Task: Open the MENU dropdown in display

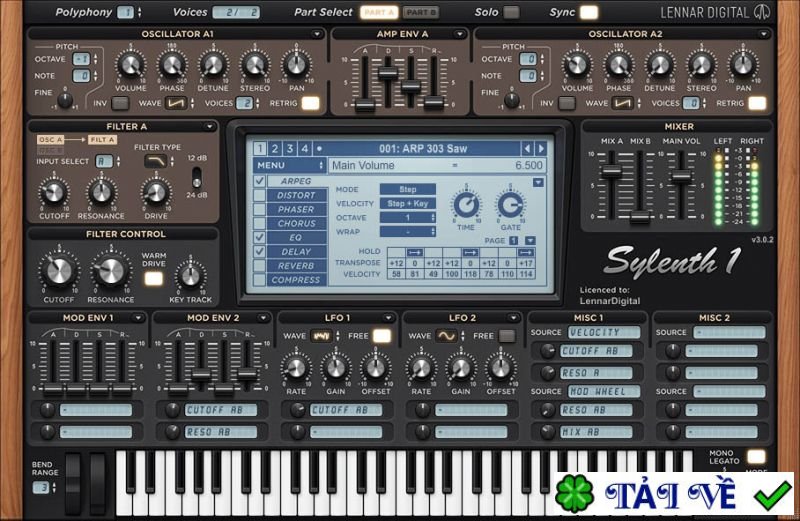Action: [x=289, y=165]
